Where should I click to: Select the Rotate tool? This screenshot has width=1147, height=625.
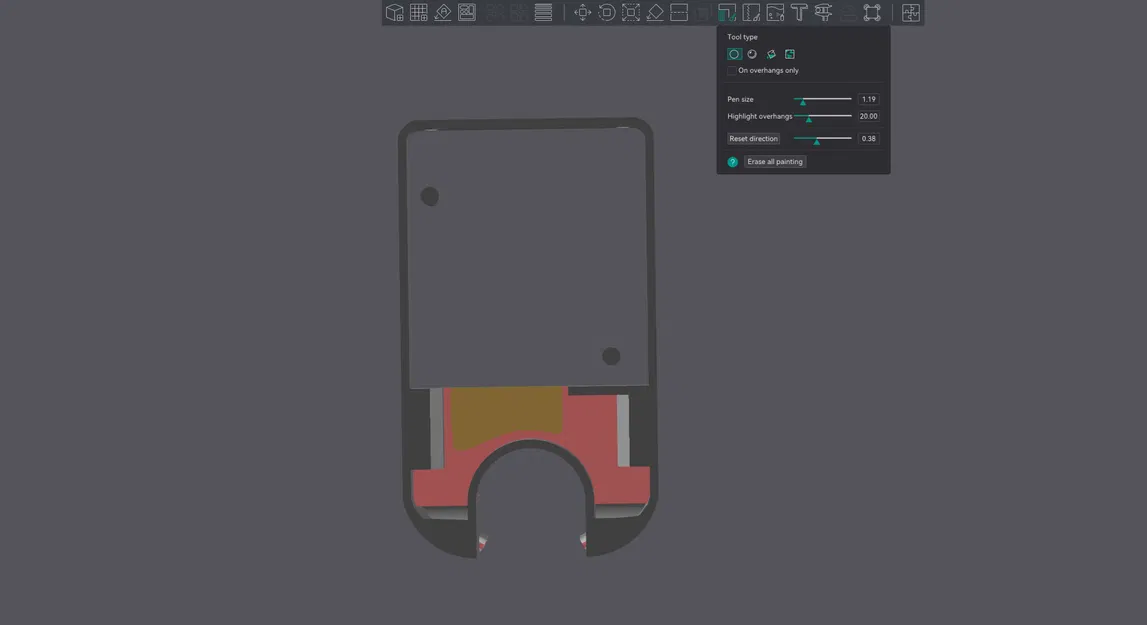(x=606, y=12)
